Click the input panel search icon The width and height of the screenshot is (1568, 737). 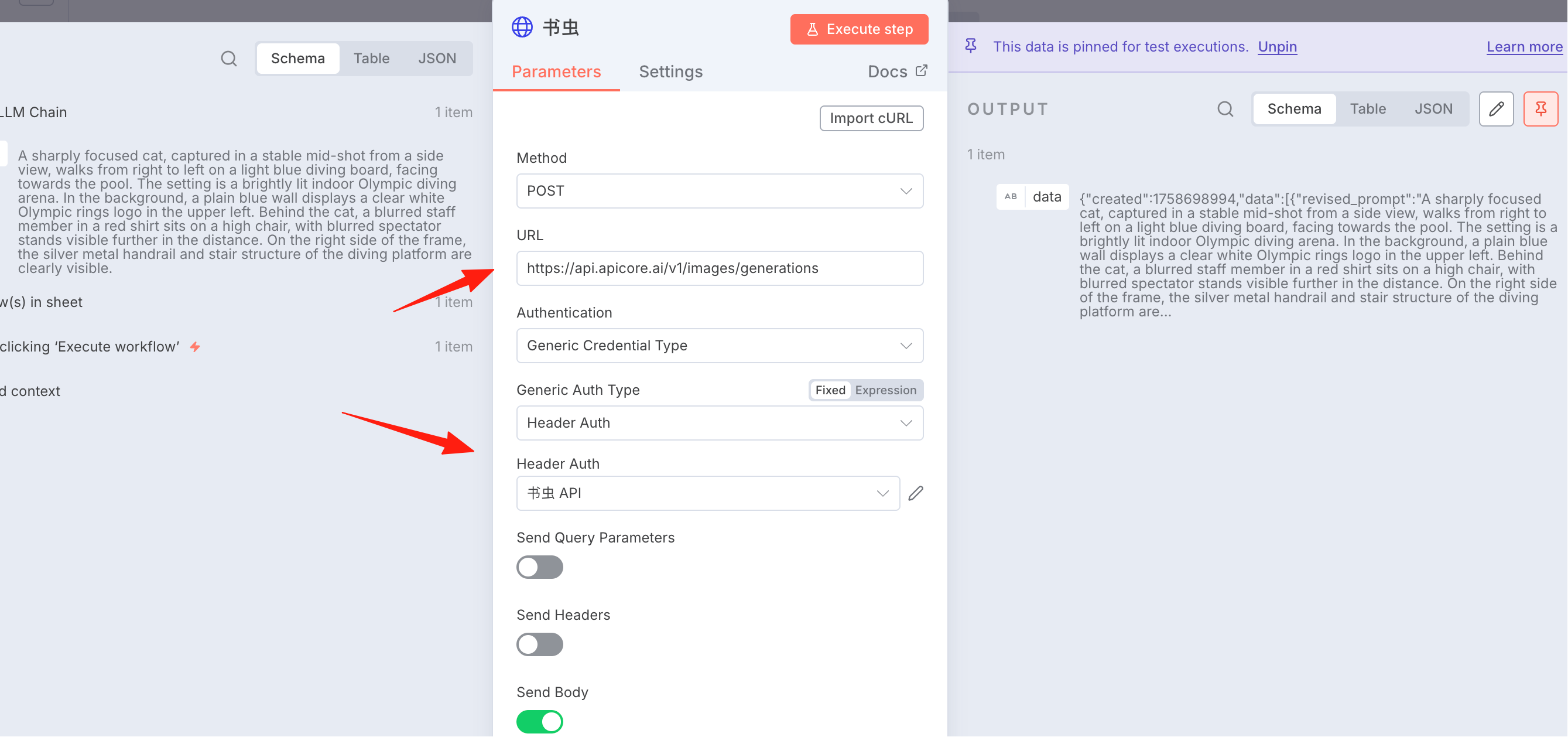[229, 59]
